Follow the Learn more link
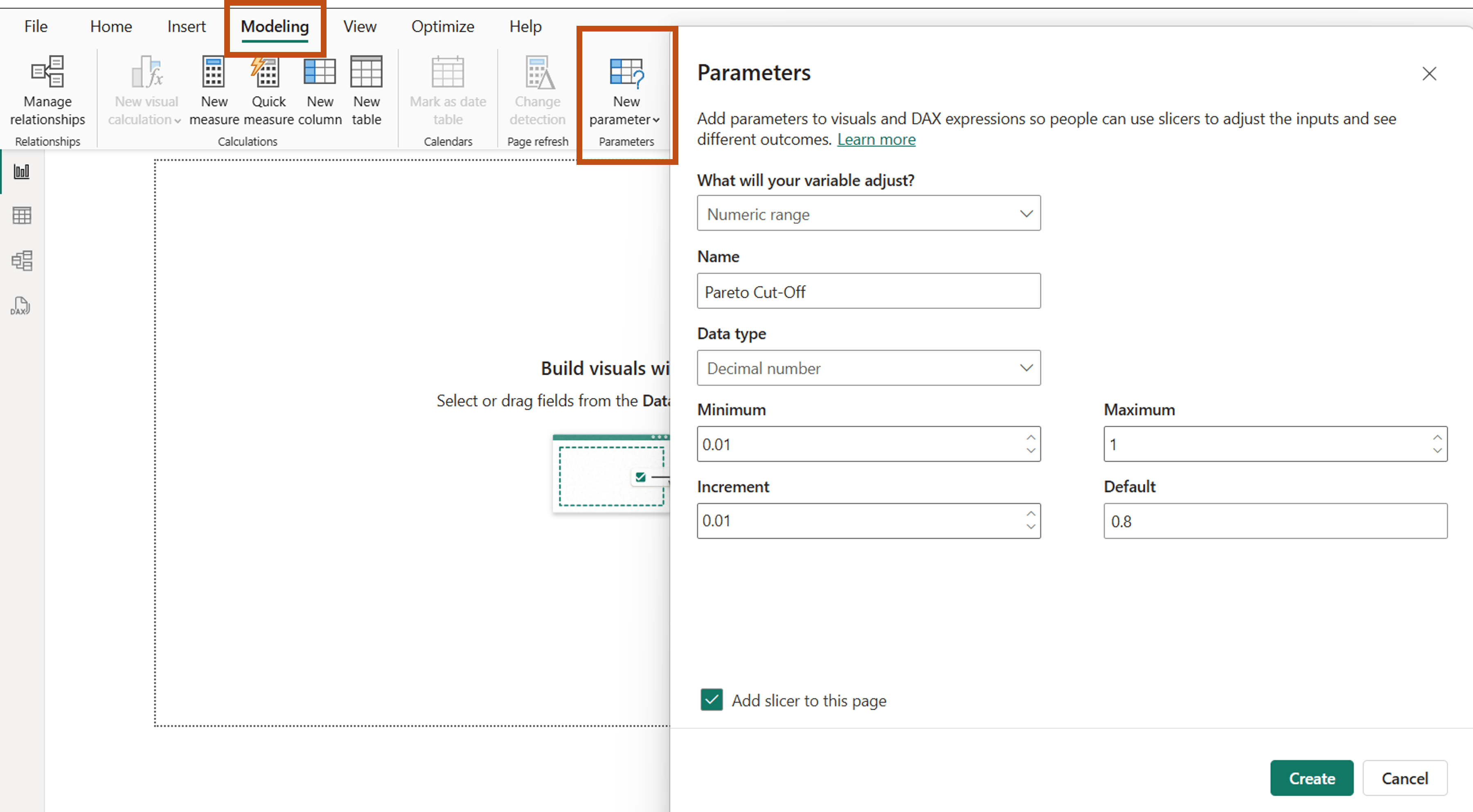 876,139
